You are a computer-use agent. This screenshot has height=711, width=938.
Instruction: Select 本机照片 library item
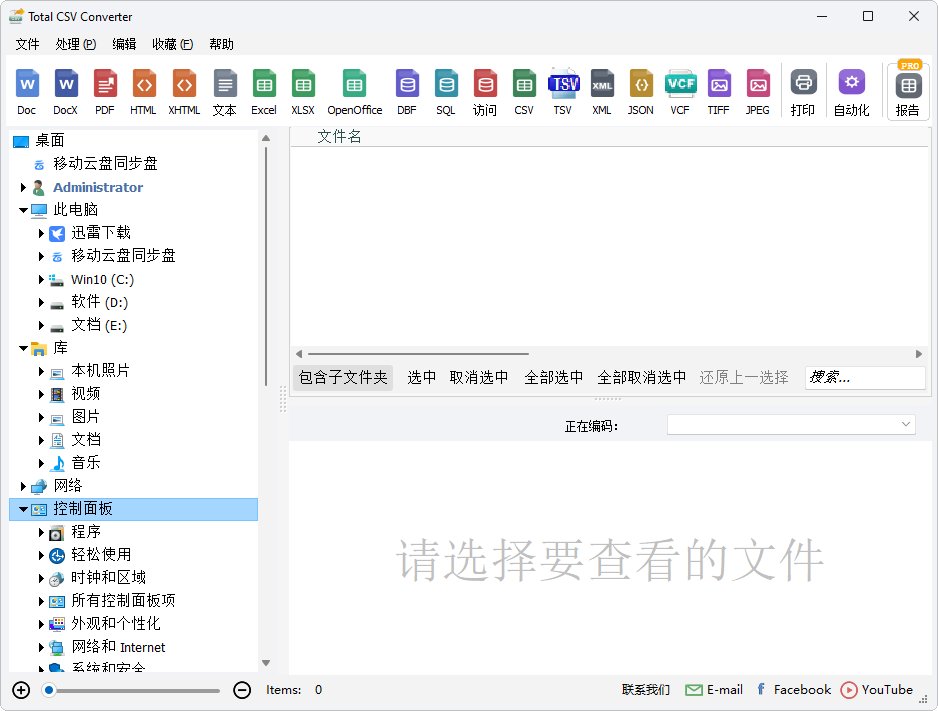pos(100,371)
